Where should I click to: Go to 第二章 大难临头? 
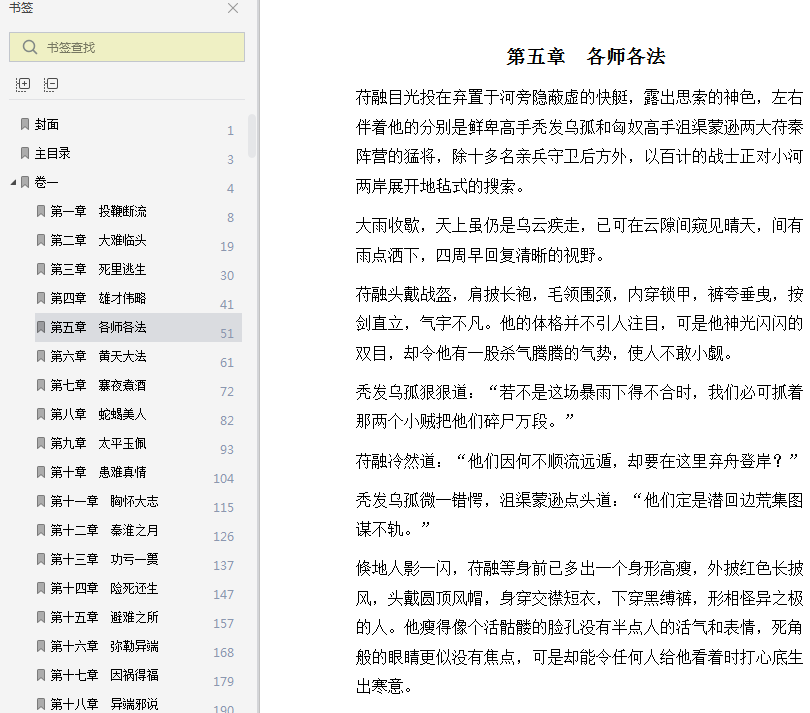tap(98, 240)
